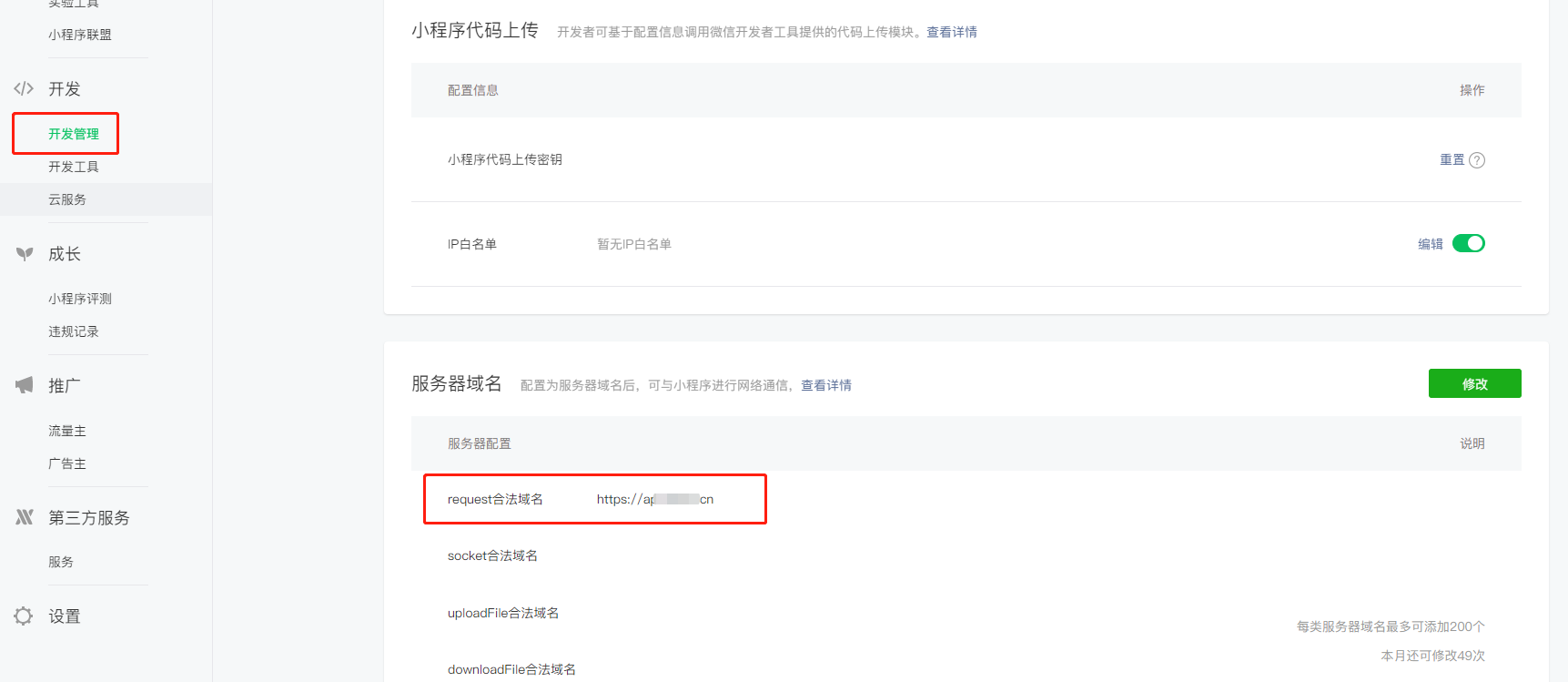Viewport: 1568px width, 682px height.
Task: Click the 推广 section heading
Action: click(x=65, y=385)
